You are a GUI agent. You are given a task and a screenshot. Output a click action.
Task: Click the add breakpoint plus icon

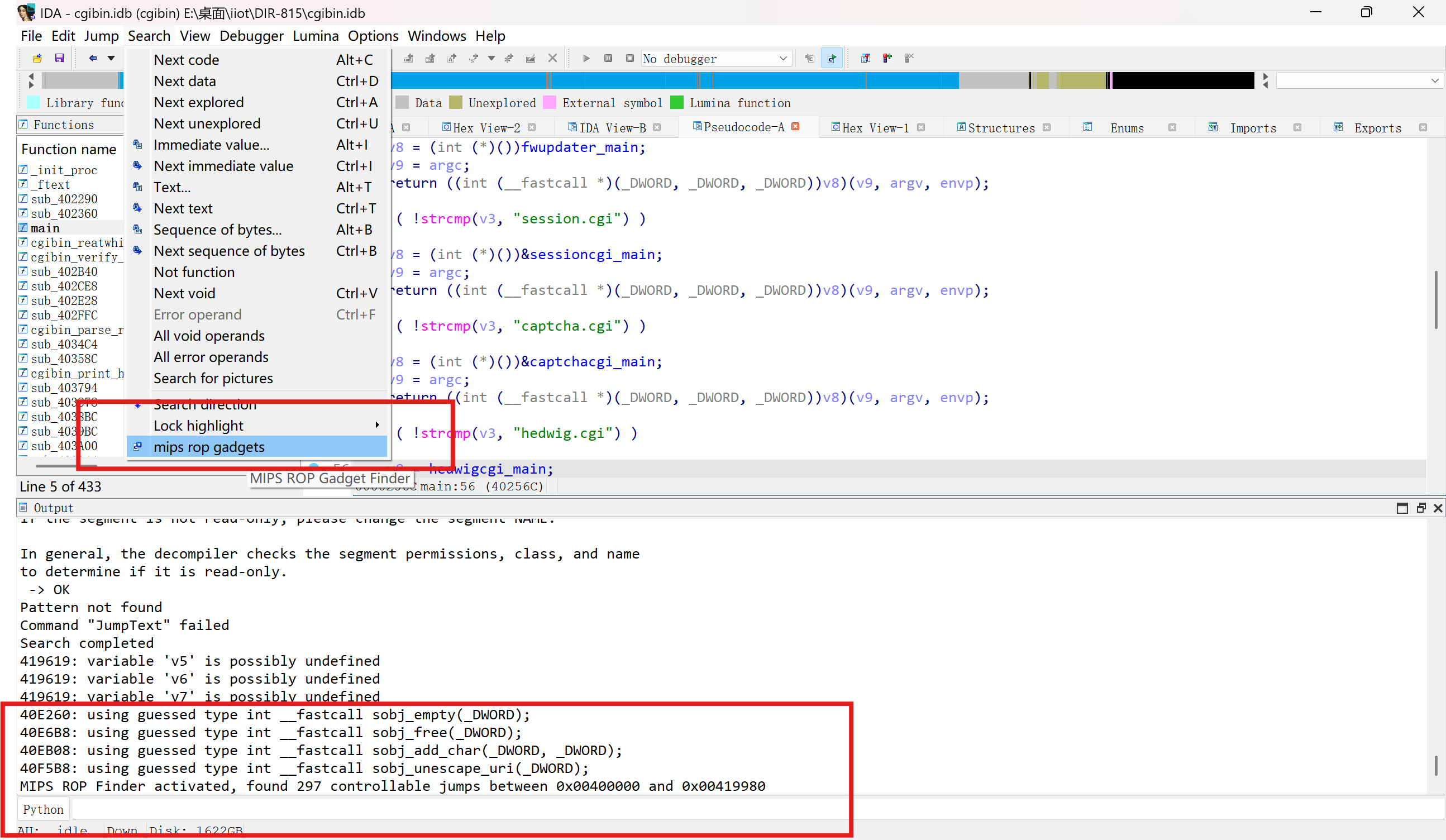pyautogui.click(x=887, y=58)
